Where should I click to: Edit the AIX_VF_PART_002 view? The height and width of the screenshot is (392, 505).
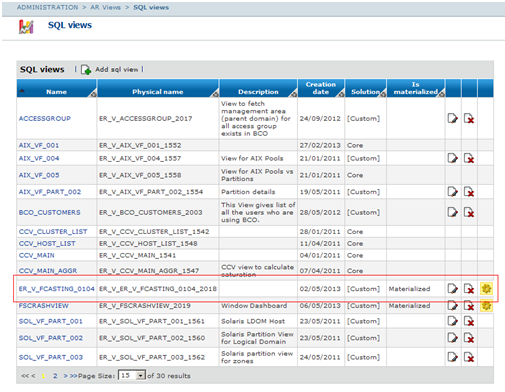pos(452,192)
